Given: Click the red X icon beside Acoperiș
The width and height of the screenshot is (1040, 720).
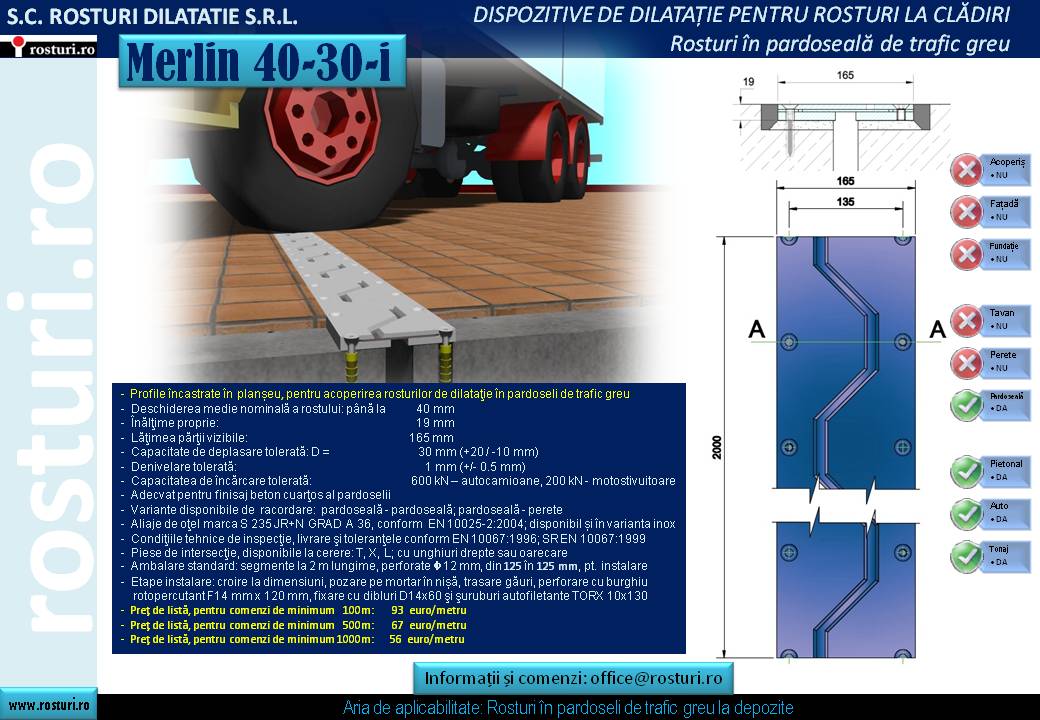Looking at the screenshot, I should pyautogui.click(x=967, y=170).
